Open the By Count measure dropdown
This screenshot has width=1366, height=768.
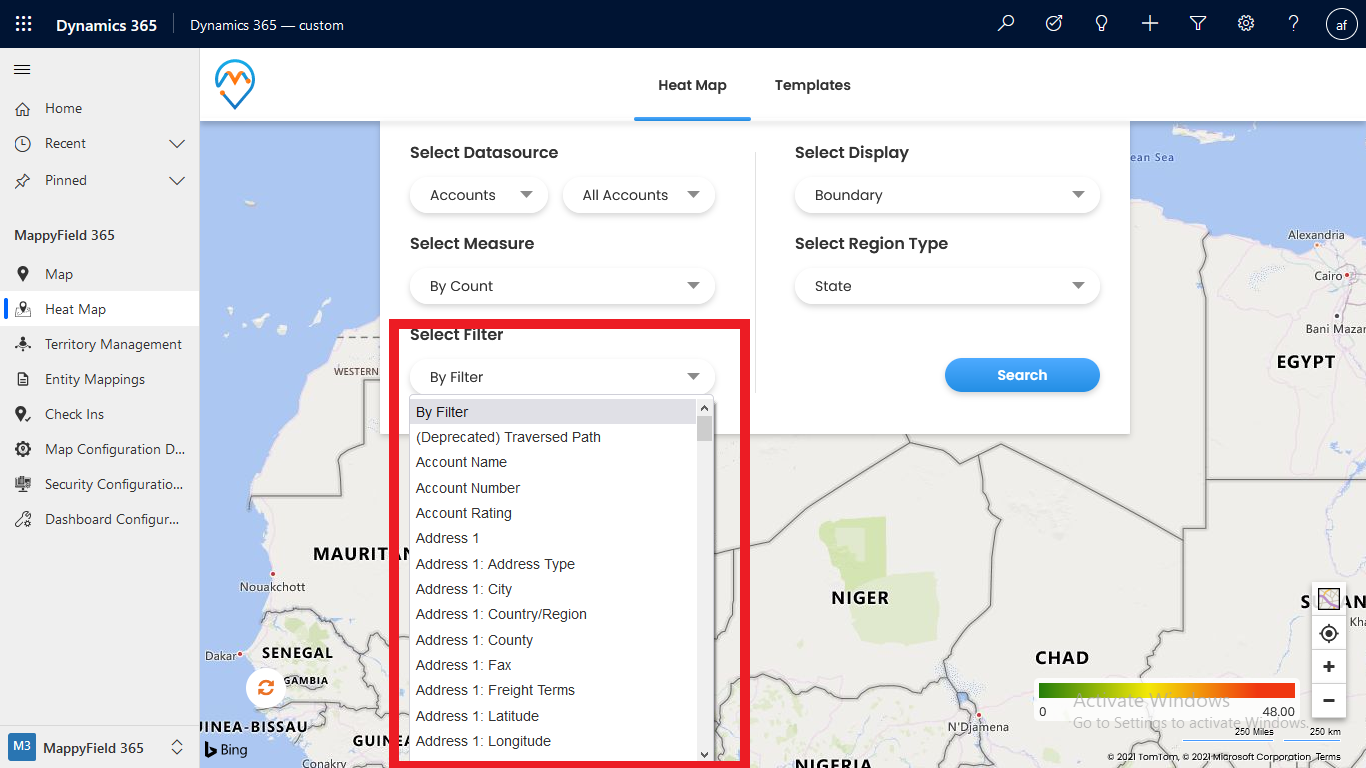562,286
